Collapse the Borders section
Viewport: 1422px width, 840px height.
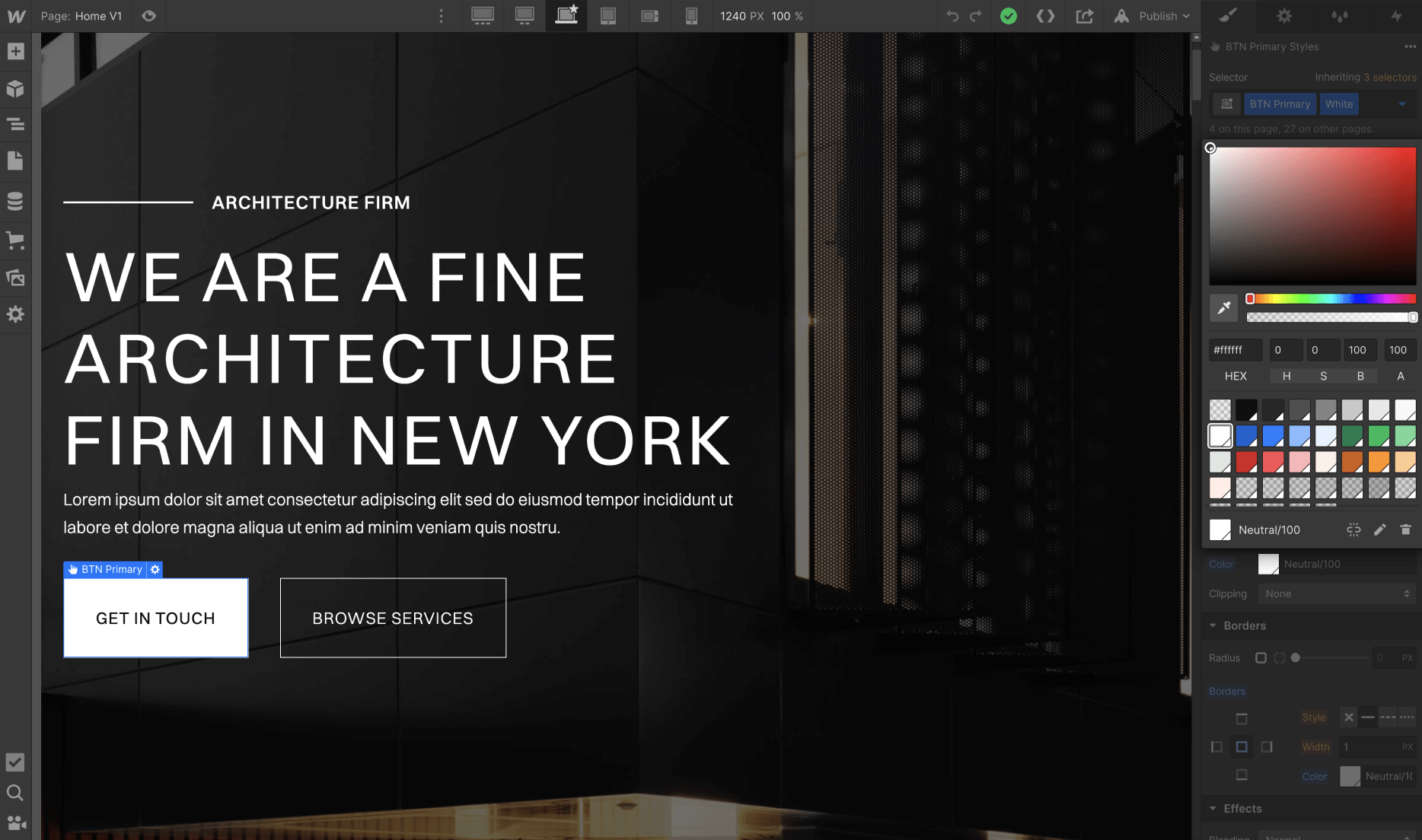[x=1213, y=625]
